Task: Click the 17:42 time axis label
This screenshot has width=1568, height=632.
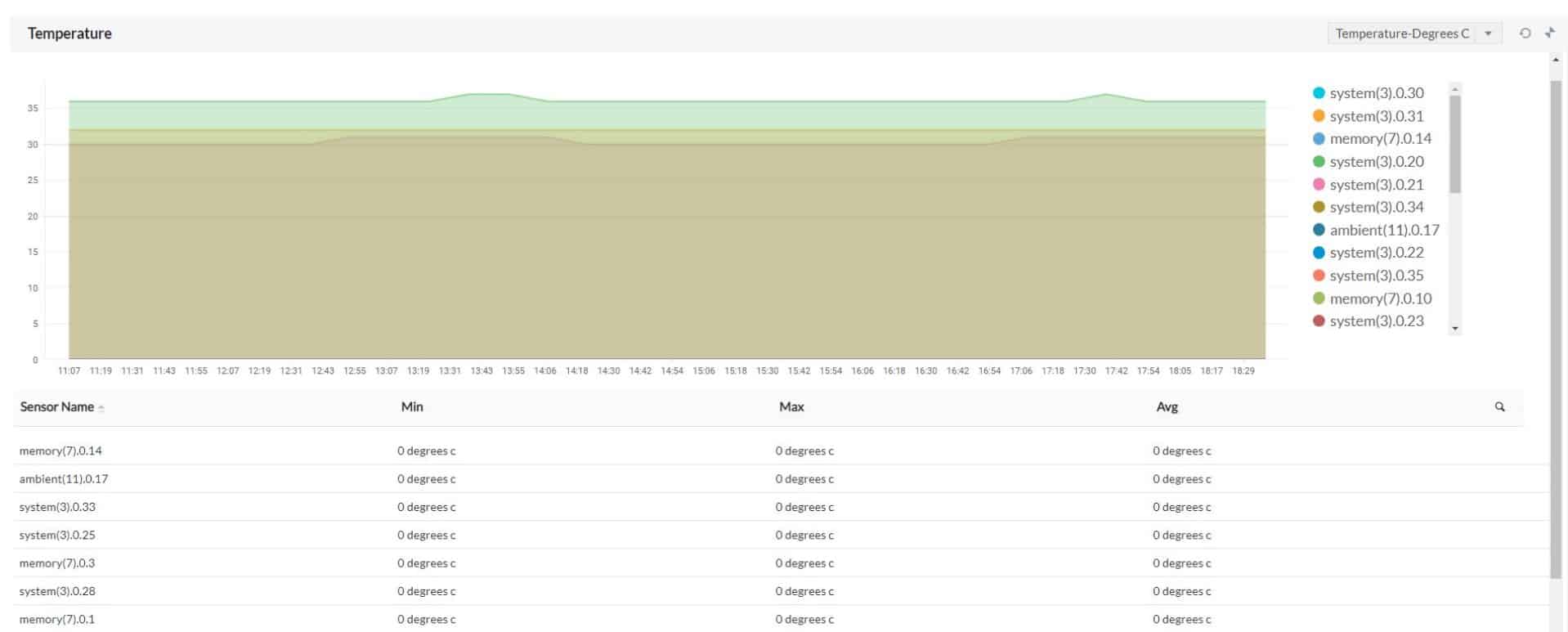Action: (1116, 371)
